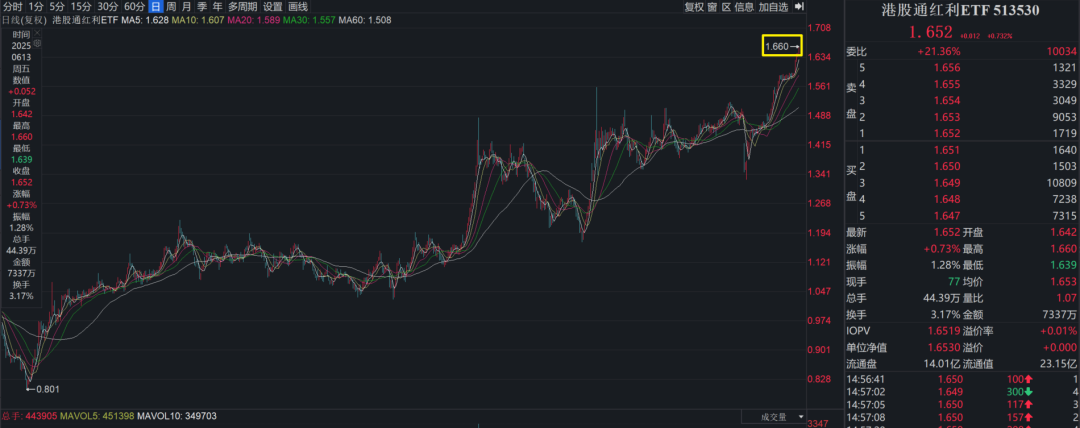This screenshot has height=428, width=1080.
Task: Click buy level 5 price 1.647
Action: [x=948, y=216]
